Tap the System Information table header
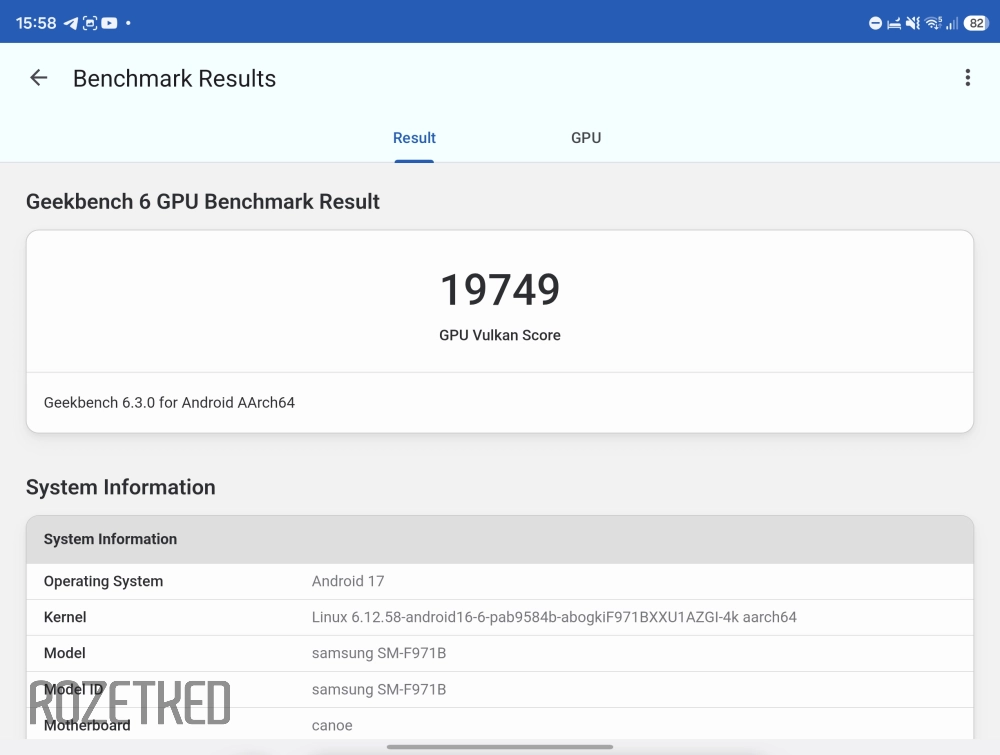The height and width of the screenshot is (755, 1000). click(x=500, y=539)
